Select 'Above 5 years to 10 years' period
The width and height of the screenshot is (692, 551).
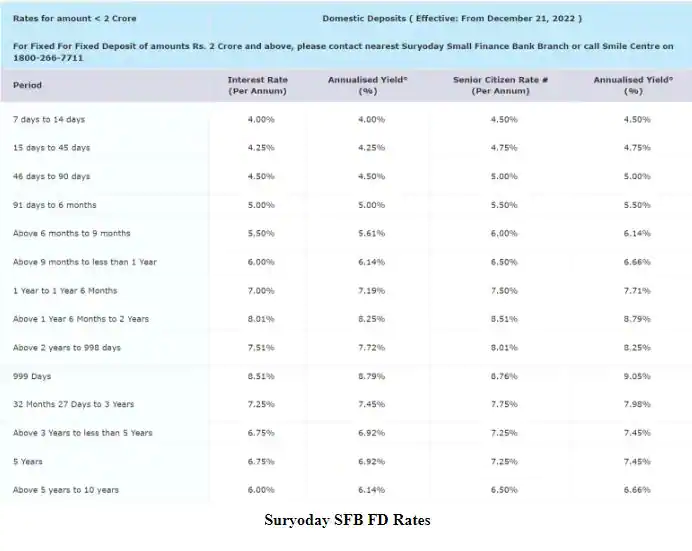coord(66,490)
